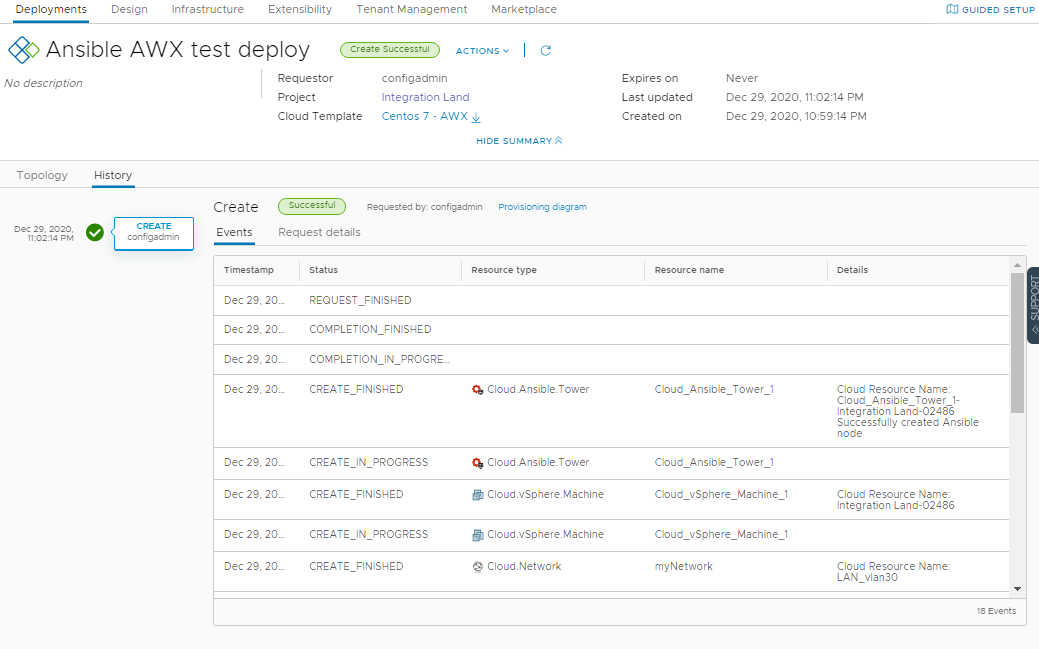Image resolution: width=1039 pixels, height=649 pixels.
Task: Click the myNetwork resource name
Action: [683, 567]
